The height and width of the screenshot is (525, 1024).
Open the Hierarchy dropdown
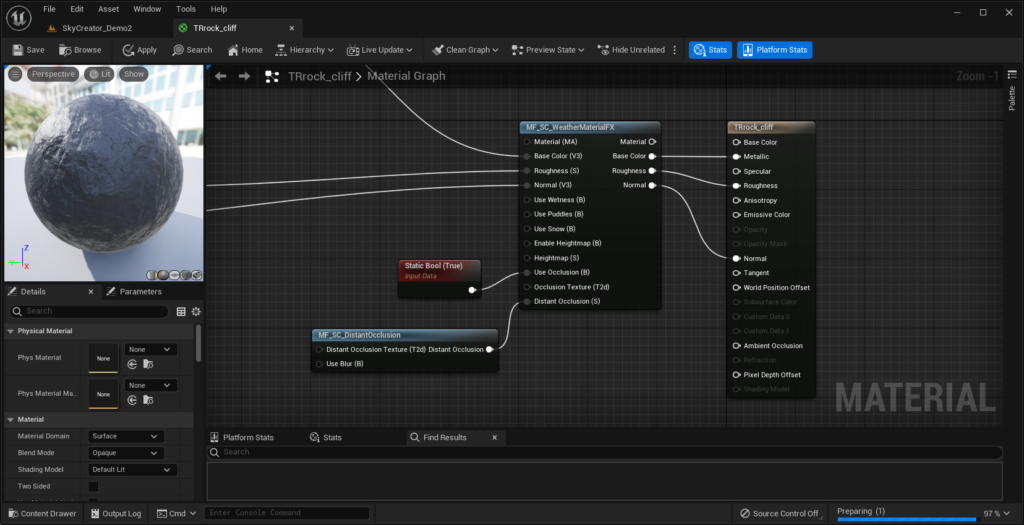[304, 50]
